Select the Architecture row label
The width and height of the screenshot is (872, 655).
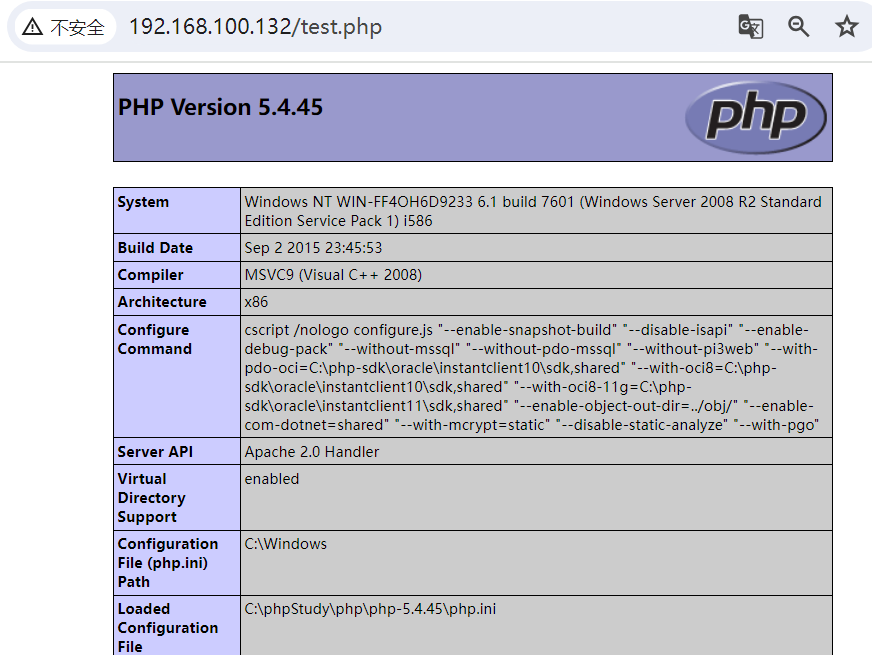[162, 302]
